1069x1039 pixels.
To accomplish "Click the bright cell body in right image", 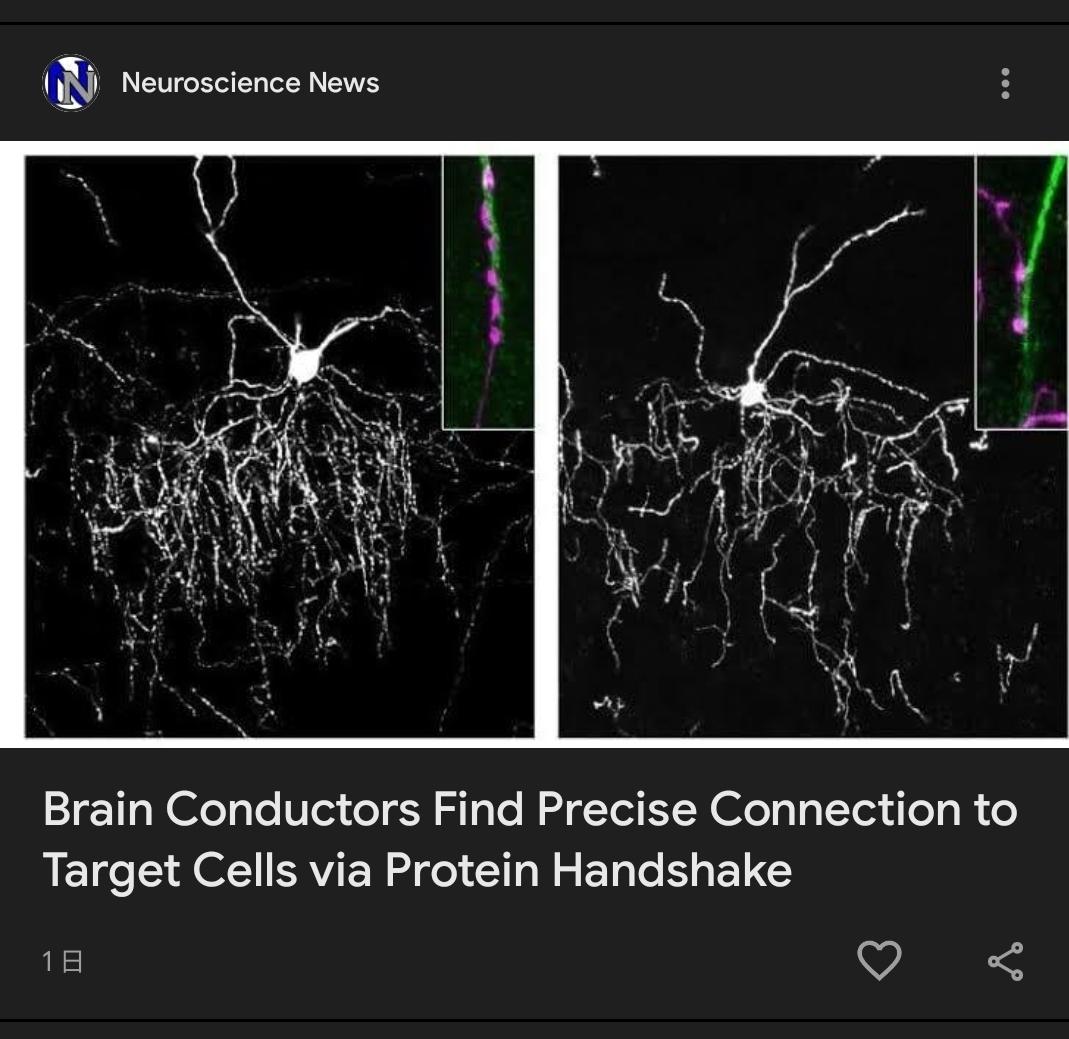I will click(752, 393).
